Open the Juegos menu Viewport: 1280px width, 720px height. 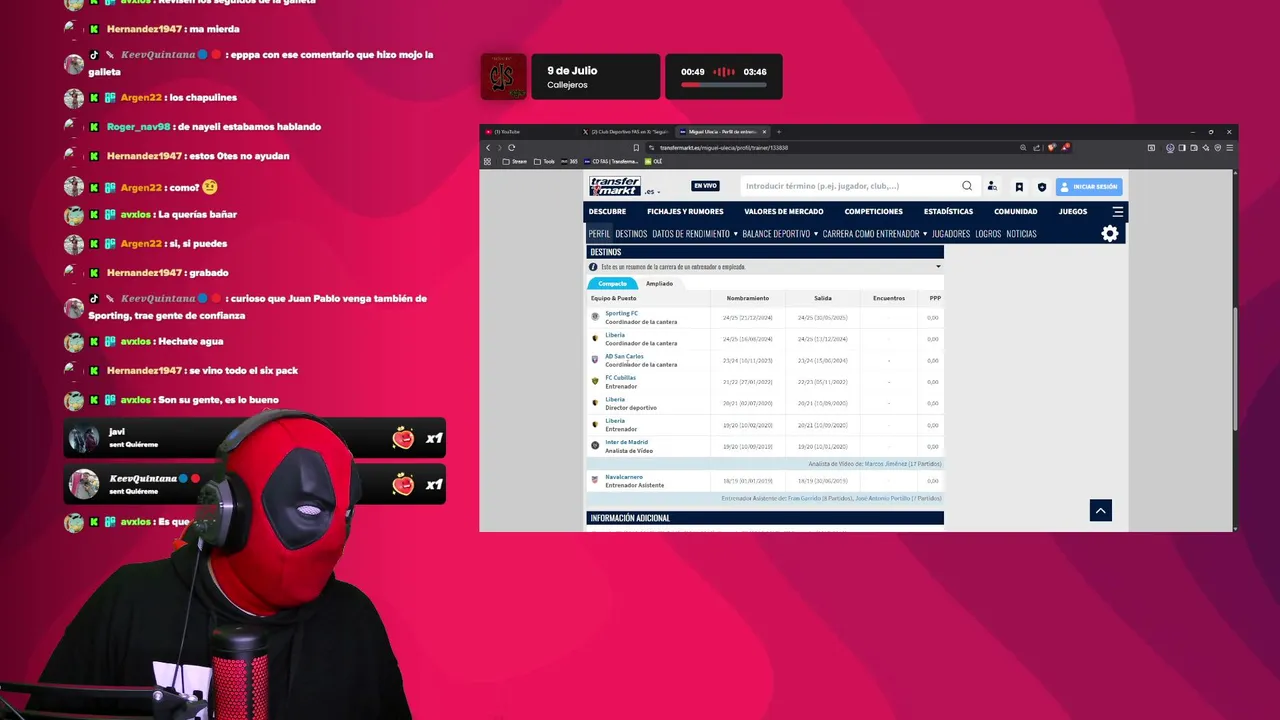coord(1073,212)
